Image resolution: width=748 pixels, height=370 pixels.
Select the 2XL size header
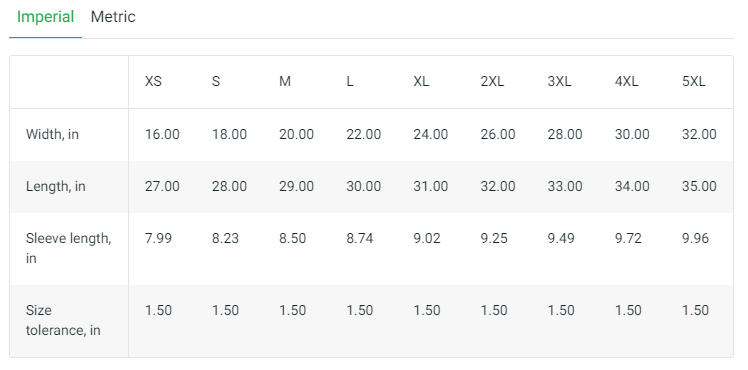click(492, 82)
